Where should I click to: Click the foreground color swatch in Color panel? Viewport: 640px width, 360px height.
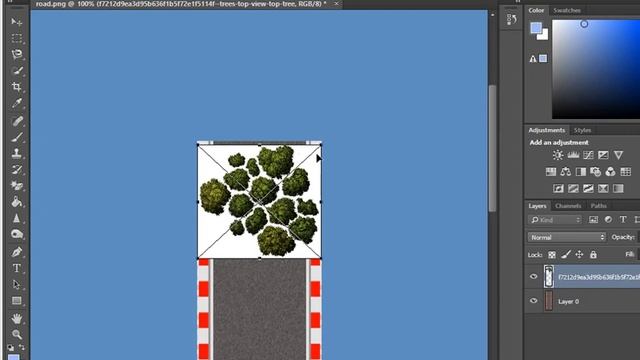(536, 28)
